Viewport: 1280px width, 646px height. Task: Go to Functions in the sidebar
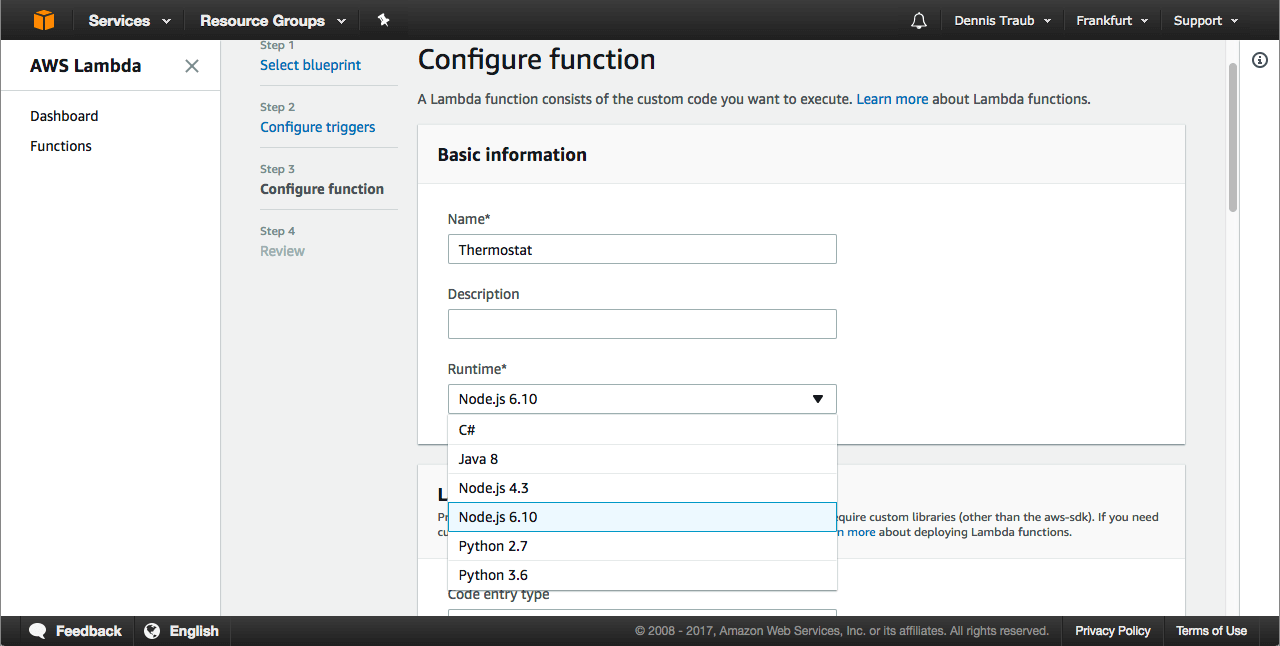coord(61,146)
